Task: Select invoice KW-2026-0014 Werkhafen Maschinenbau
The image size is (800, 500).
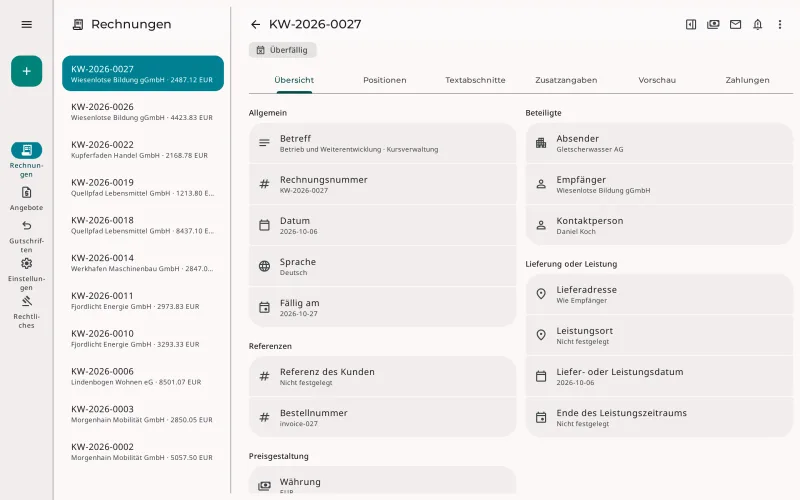Action: (x=143, y=262)
